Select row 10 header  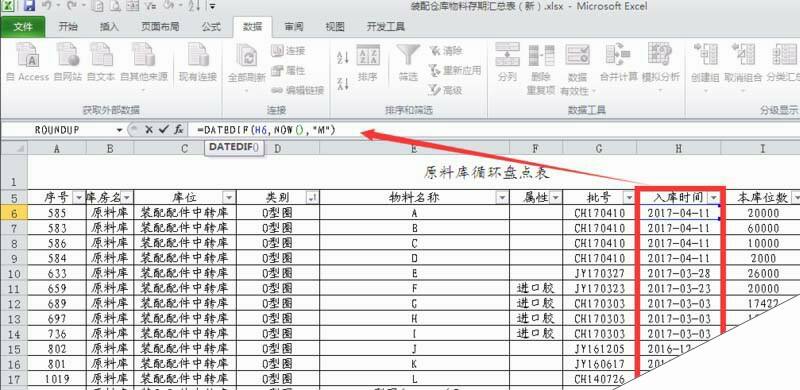point(14,273)
